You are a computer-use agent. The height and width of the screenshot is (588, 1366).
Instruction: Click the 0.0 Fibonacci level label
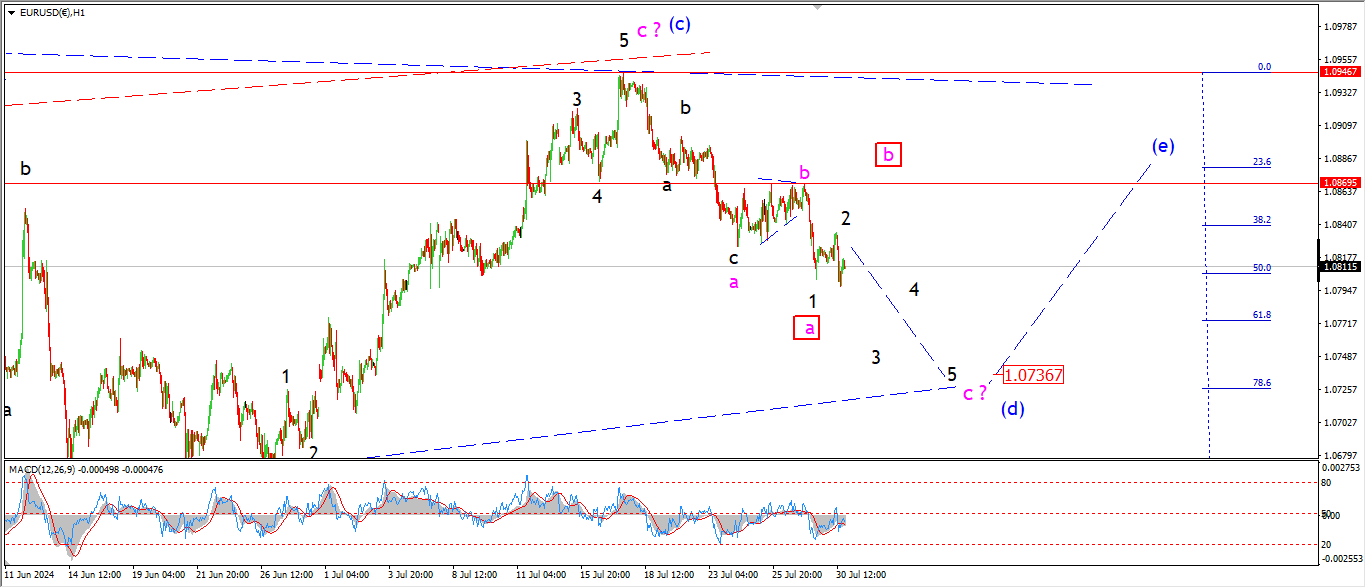point(1264,67)
